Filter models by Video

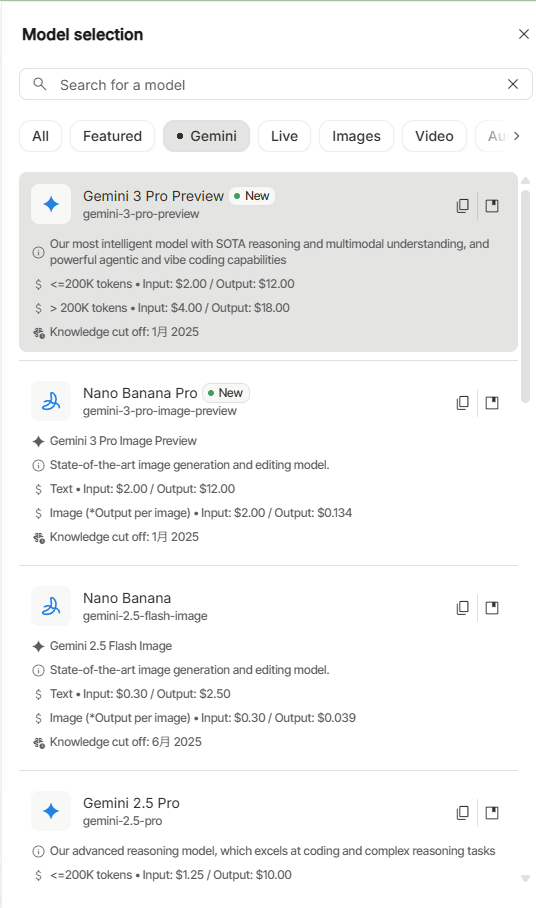coord(434,136)
